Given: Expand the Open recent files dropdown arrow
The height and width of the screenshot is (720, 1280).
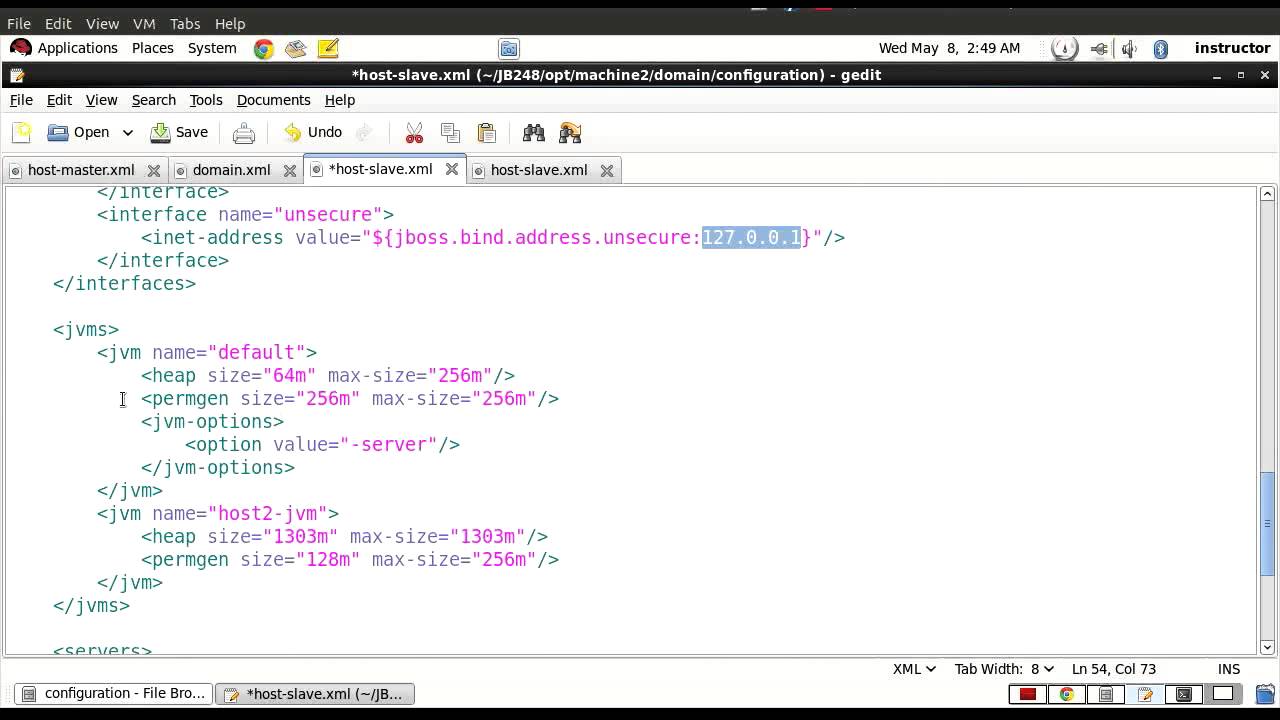Looking at the screenshot, I should (127, 132).
